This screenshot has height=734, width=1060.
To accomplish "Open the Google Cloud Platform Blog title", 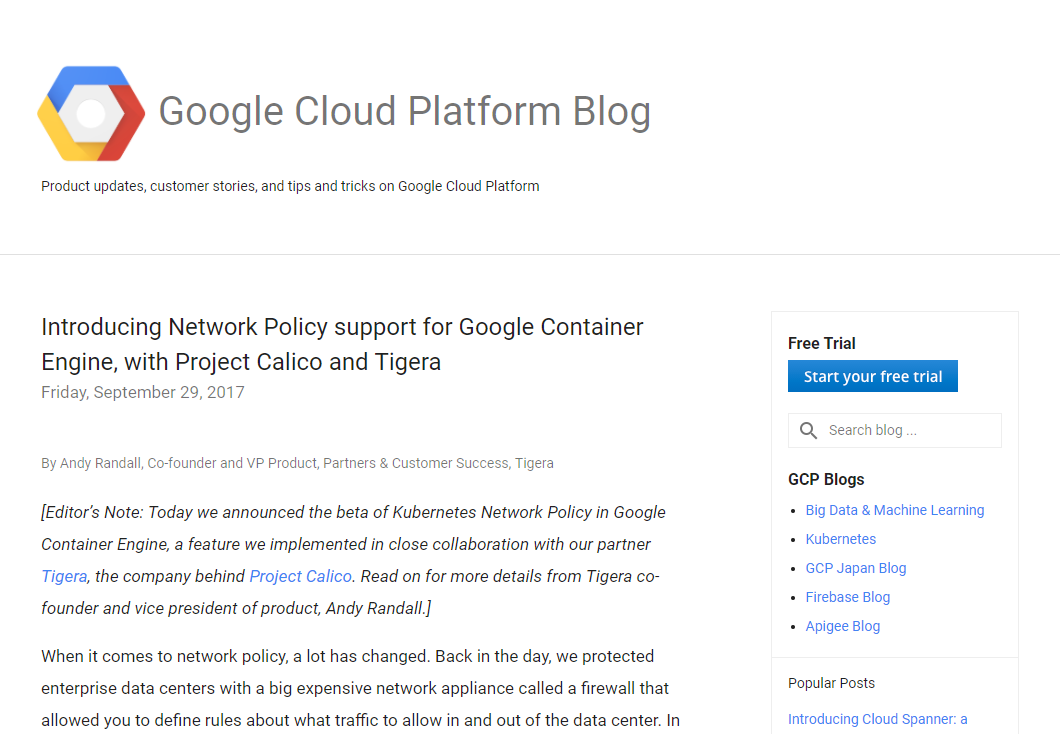I will tap(404, 112).
